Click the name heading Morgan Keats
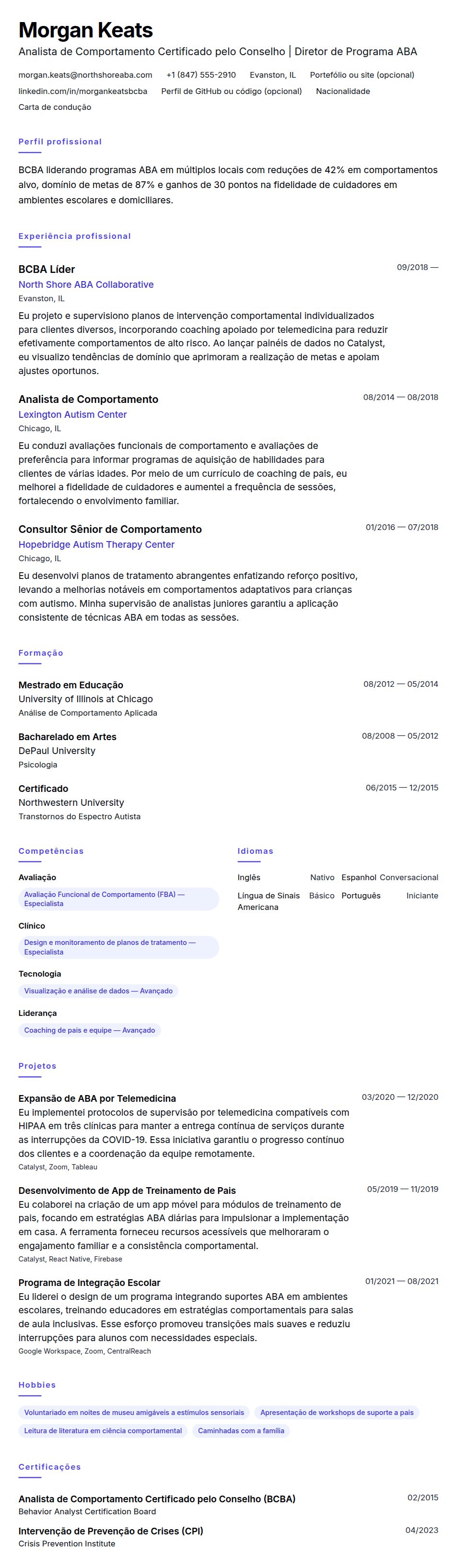The height and width of the screenshot is (1568, 457). pyautogui.click(x=85, y=30)
